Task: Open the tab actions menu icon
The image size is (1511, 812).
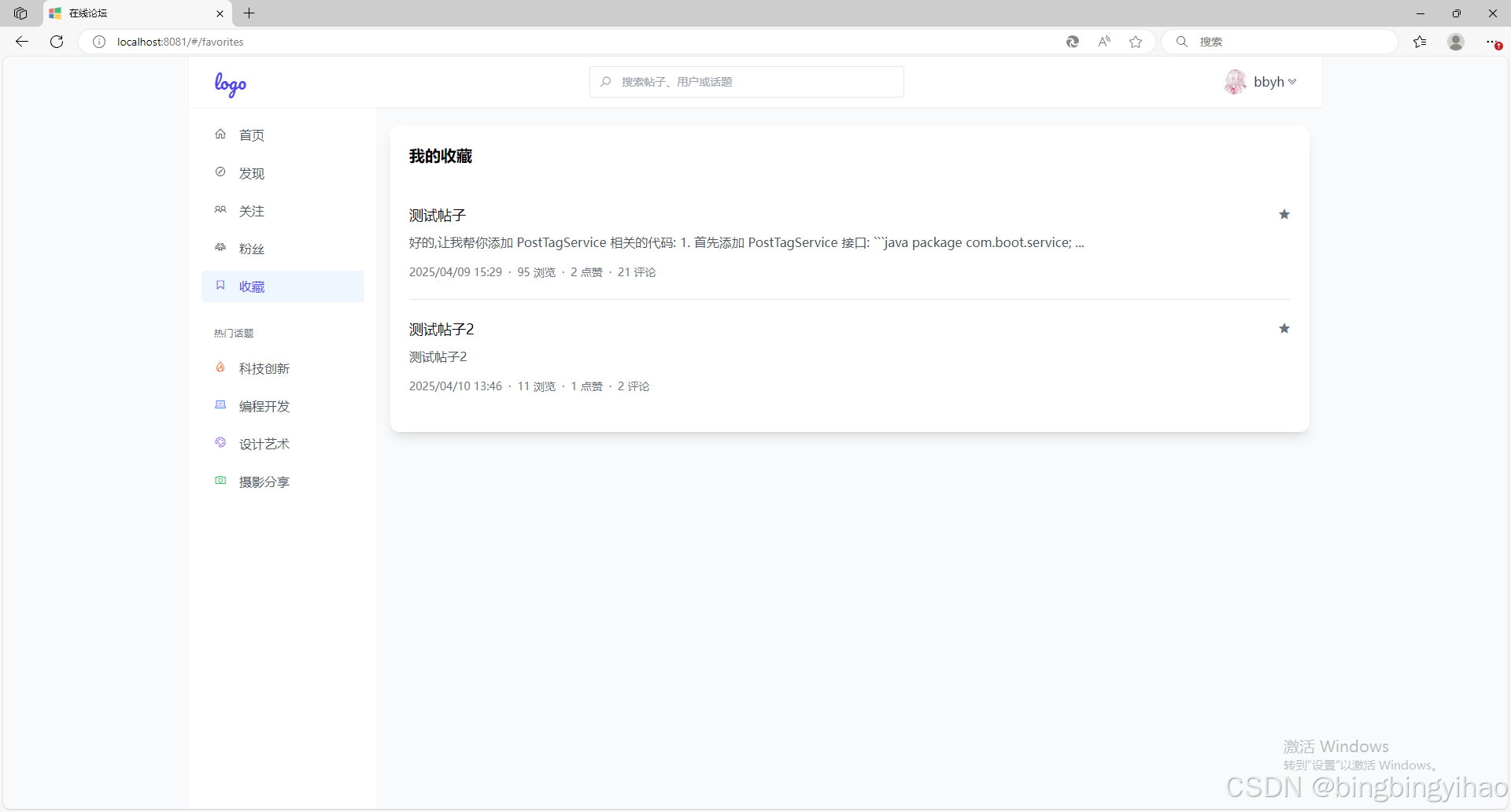Action: 20,13
